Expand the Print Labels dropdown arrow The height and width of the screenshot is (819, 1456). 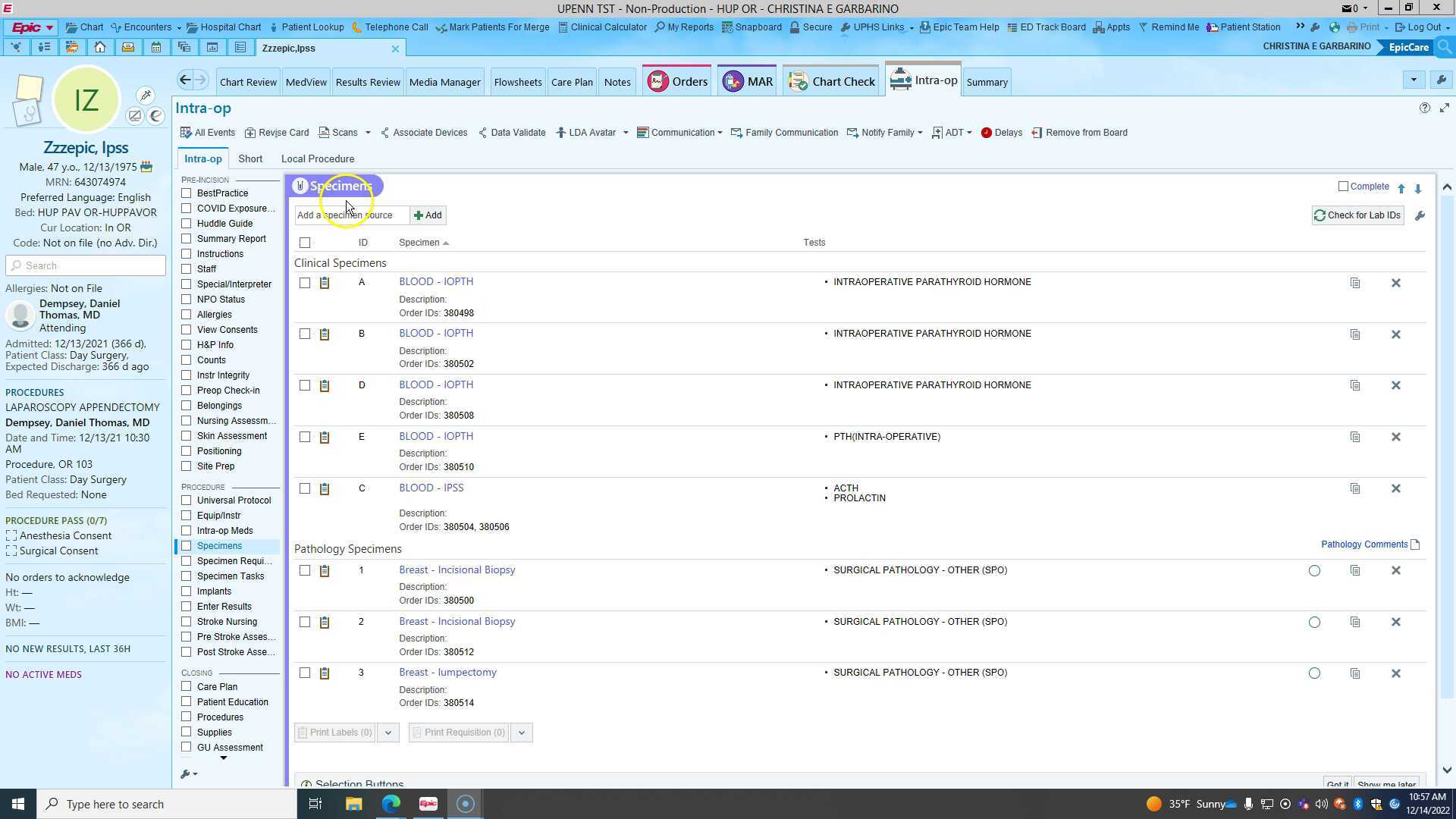(388, 733)
